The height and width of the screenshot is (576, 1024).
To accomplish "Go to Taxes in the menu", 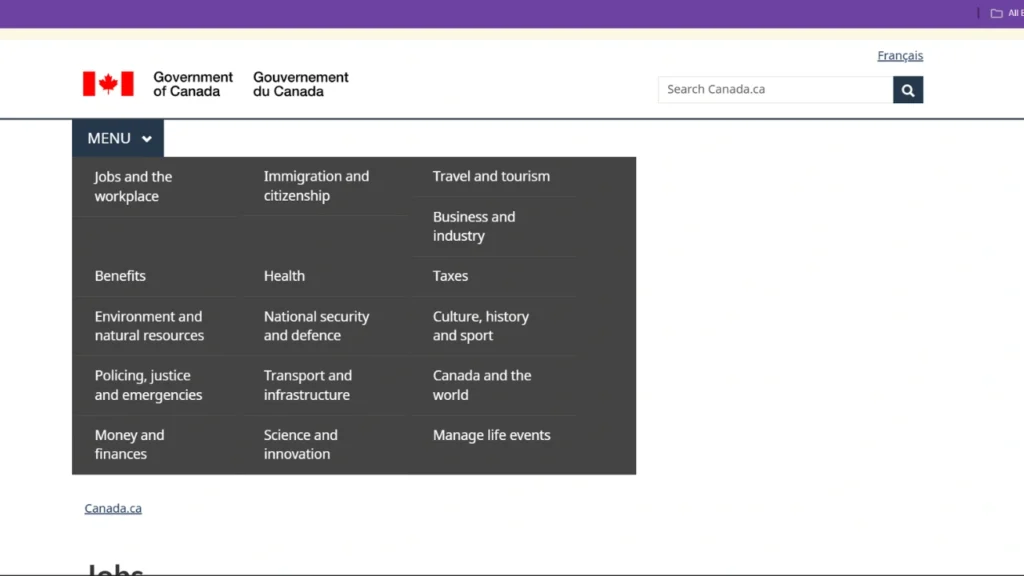I will [x=450, y=276].
